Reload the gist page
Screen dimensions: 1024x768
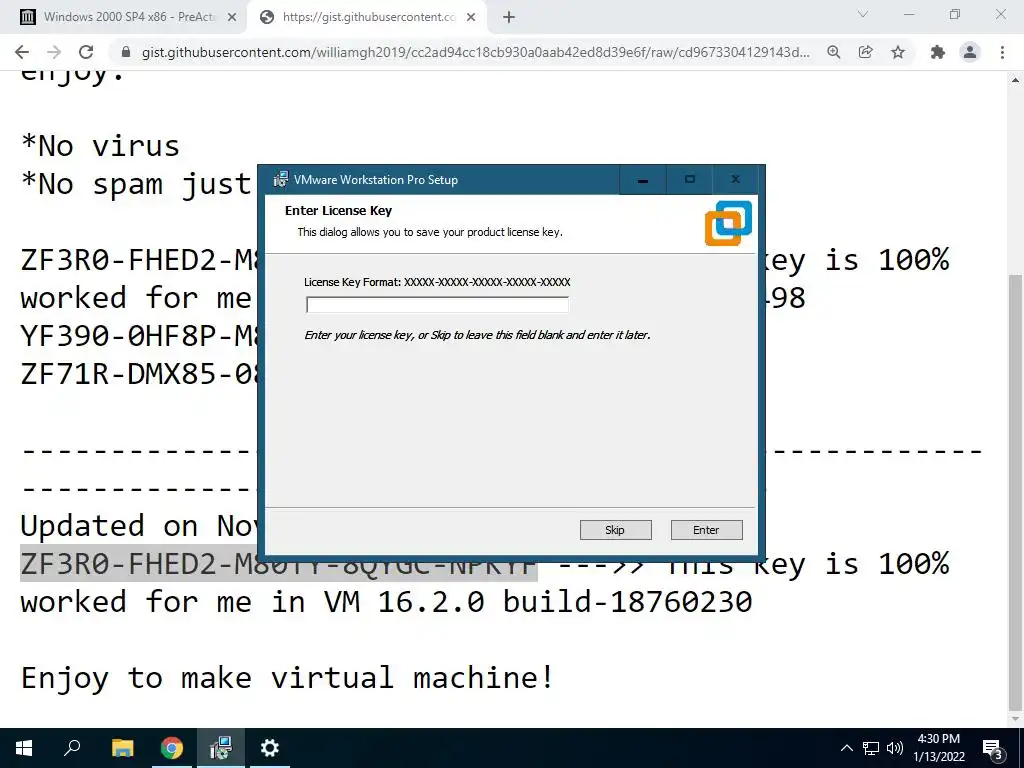(86, 52)
